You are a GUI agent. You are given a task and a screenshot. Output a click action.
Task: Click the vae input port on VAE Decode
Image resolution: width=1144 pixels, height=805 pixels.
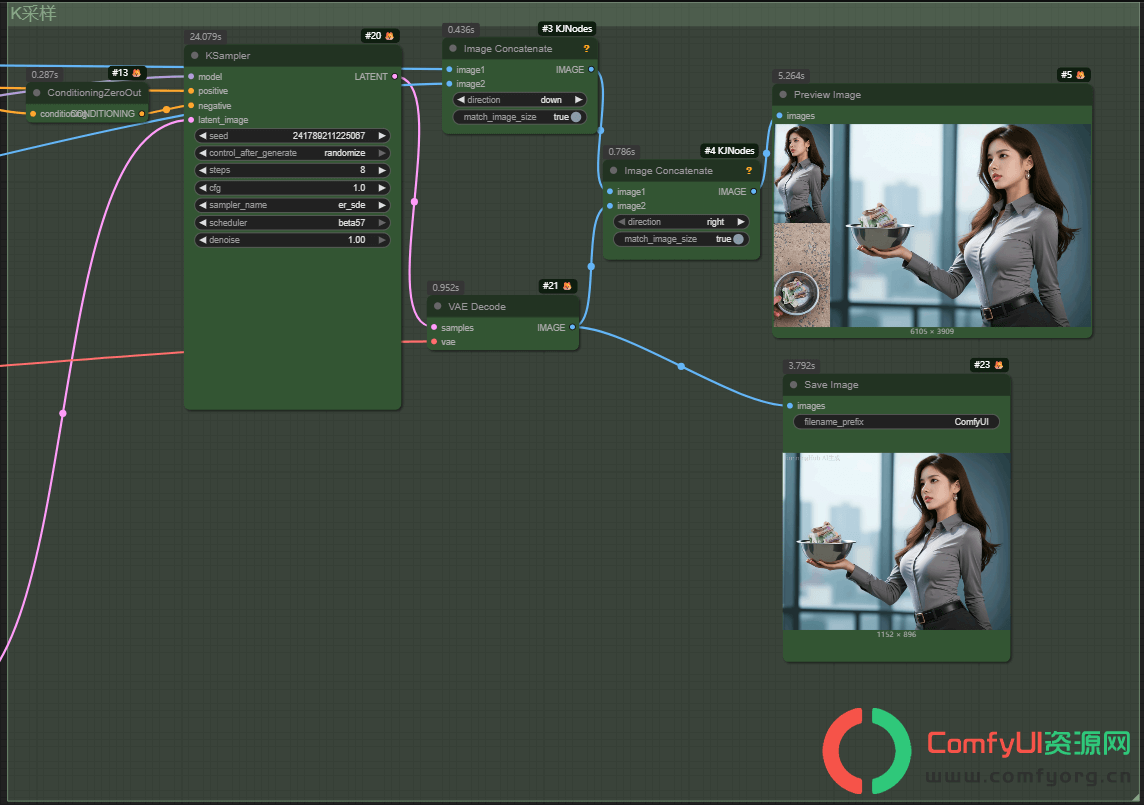pyautogui.click(x=434, y=342)
